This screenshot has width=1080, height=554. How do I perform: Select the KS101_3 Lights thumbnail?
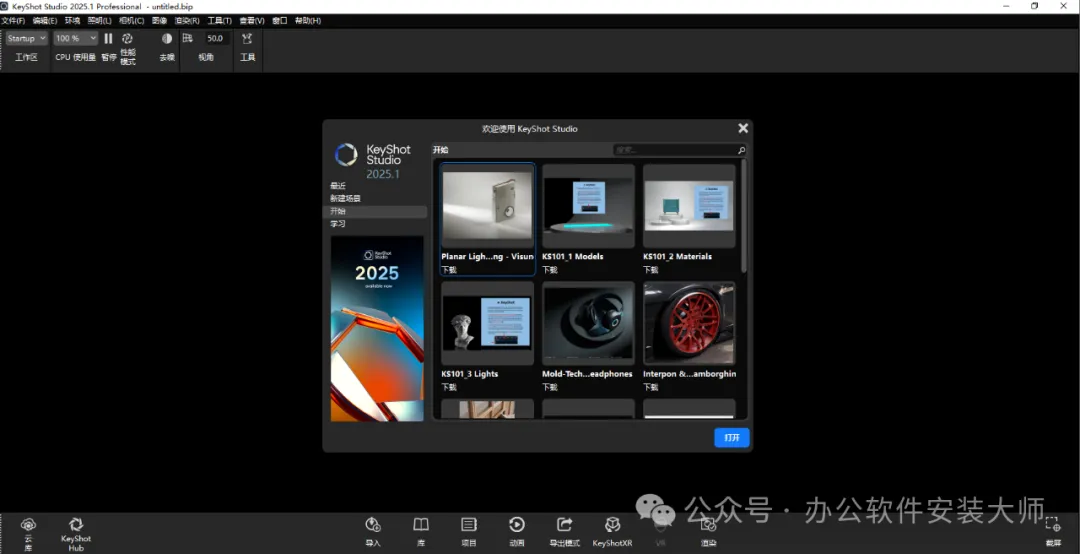point(488,324)
